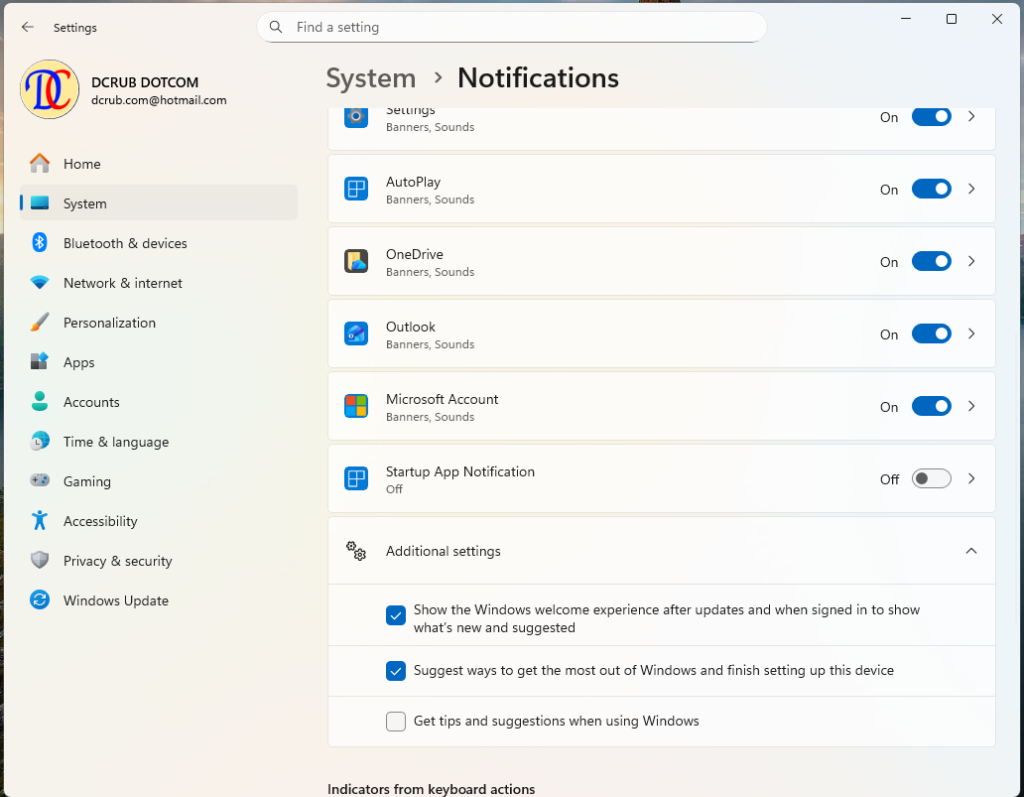This screenshot has width=1024, height=797.
Task: Turn off OneDrive notifications toggle
Action: tap(931, 261)
